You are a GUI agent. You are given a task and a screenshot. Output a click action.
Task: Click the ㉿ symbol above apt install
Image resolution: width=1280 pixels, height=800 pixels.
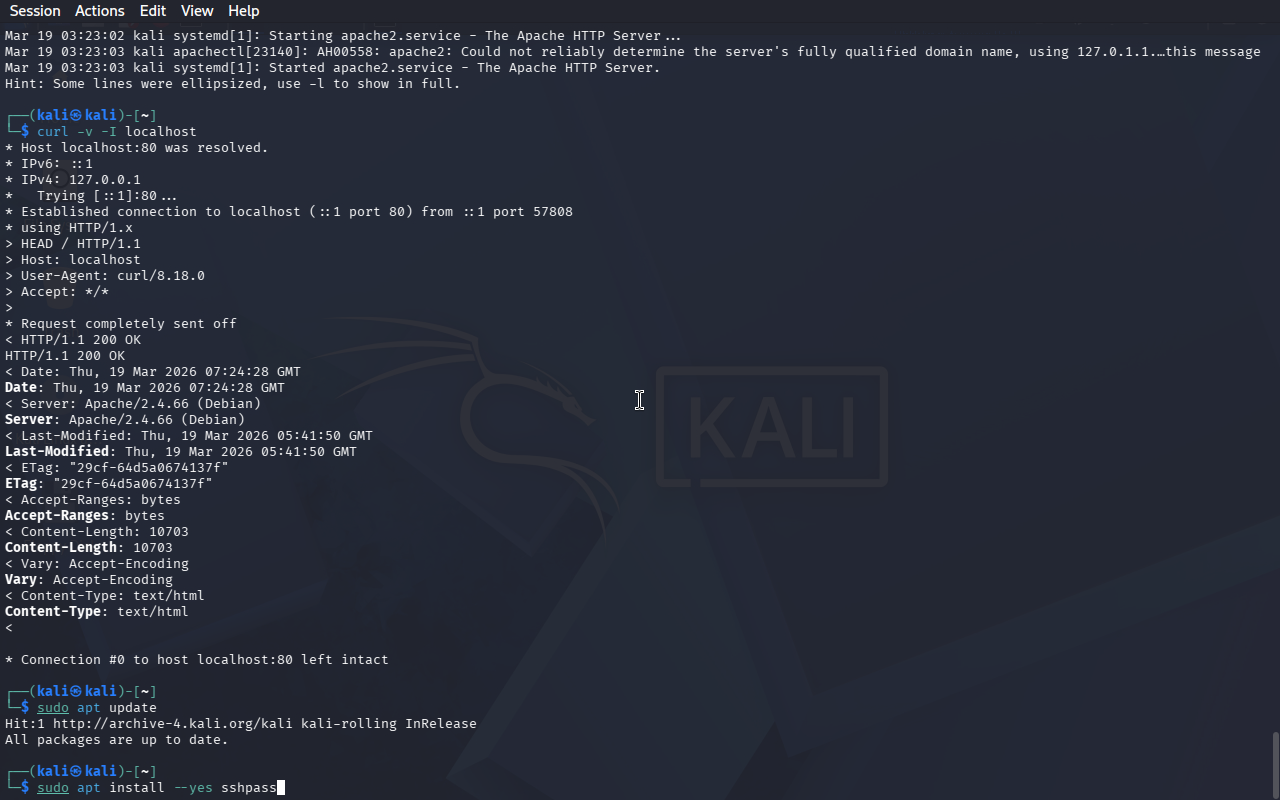[x=77, y=771]
